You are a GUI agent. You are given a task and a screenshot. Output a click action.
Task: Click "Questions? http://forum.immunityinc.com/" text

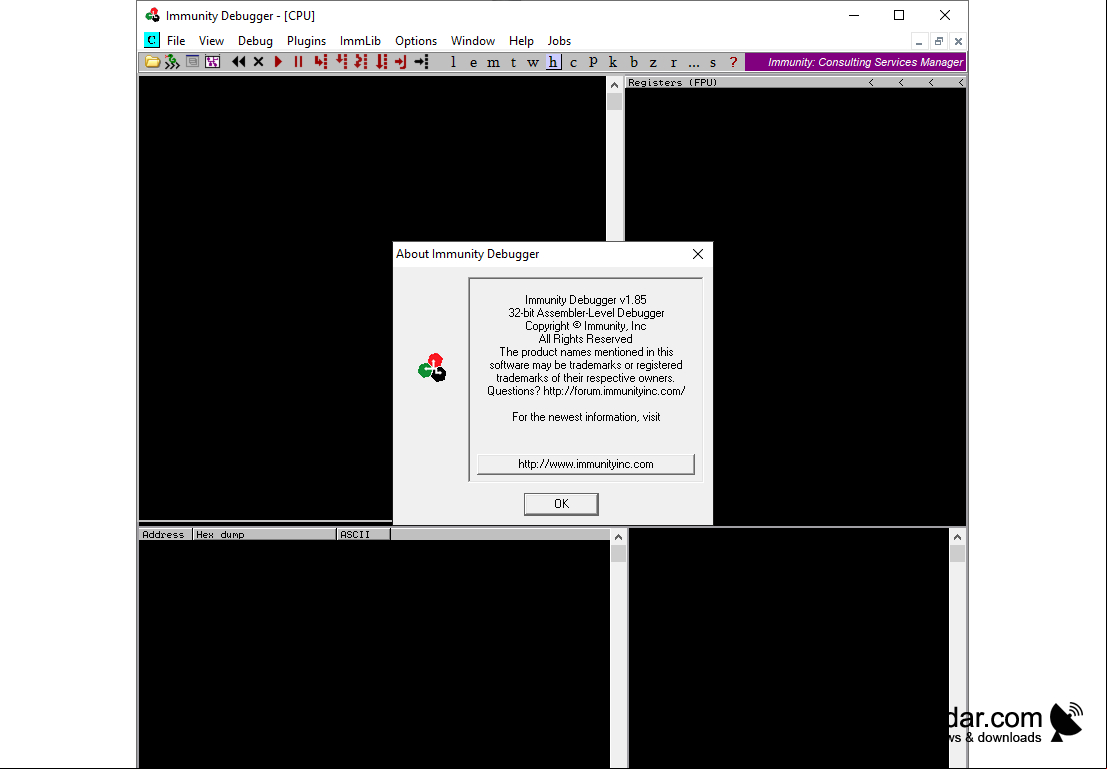tap(586, 391)
